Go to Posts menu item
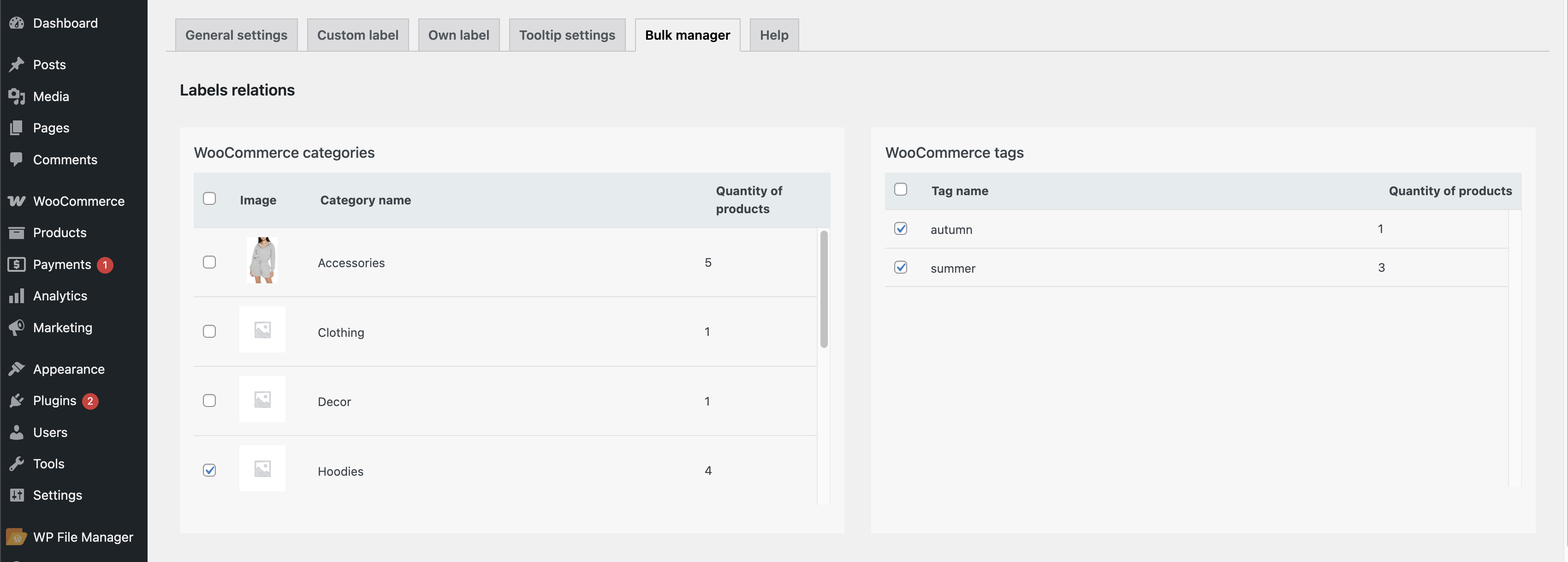The width and height of the screenshot is (1568, 562). tap(49, 65)
